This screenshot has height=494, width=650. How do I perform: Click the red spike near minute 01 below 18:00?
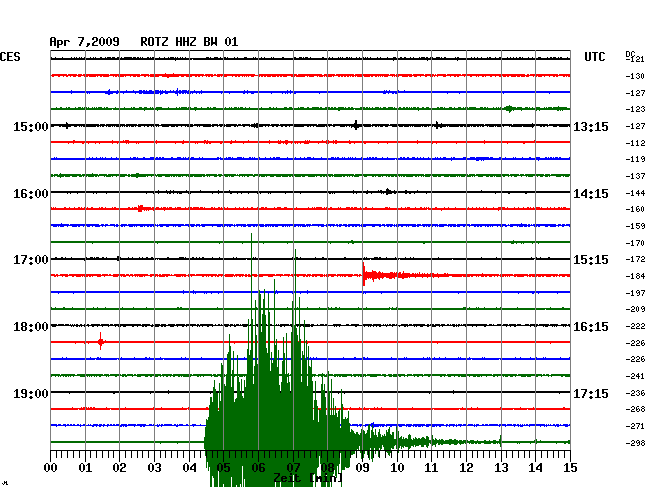click(100, 341)
